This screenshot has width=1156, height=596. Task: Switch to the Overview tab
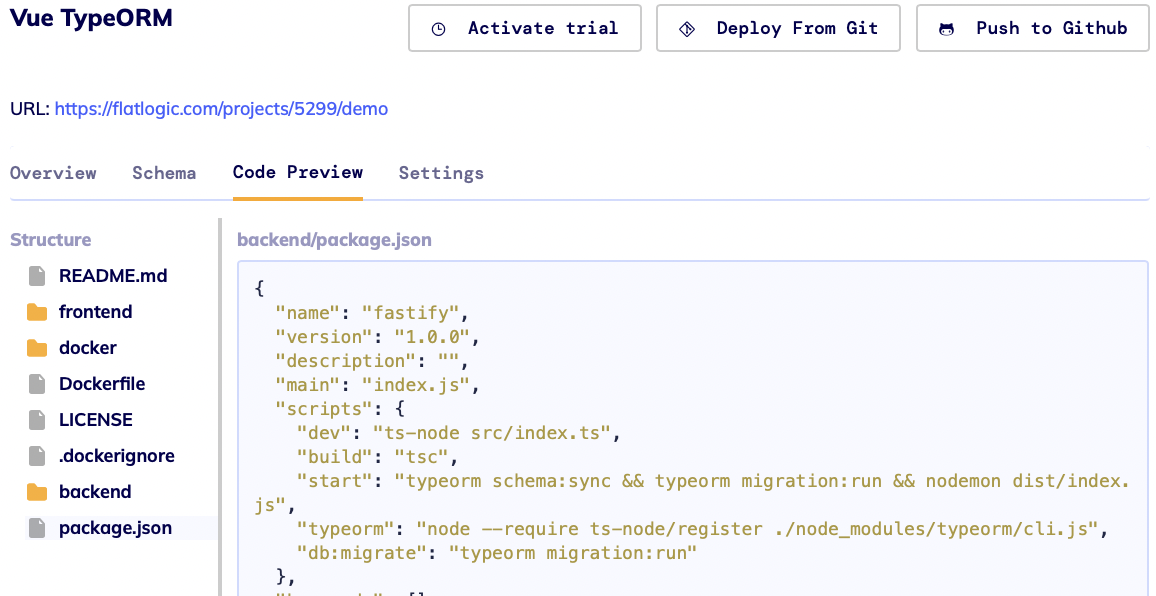[53, 173]
